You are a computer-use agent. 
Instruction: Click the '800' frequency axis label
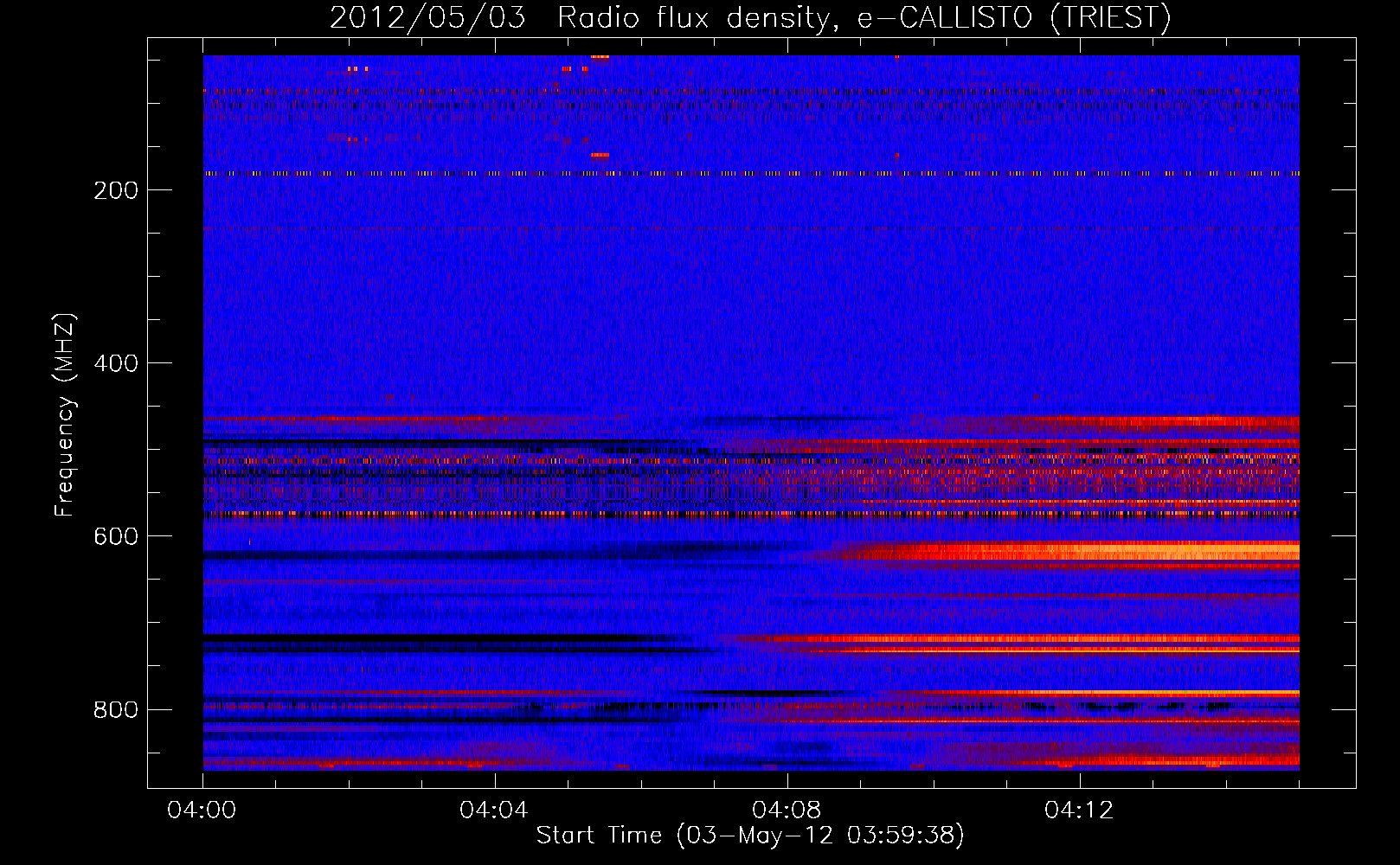pos(116,710)
